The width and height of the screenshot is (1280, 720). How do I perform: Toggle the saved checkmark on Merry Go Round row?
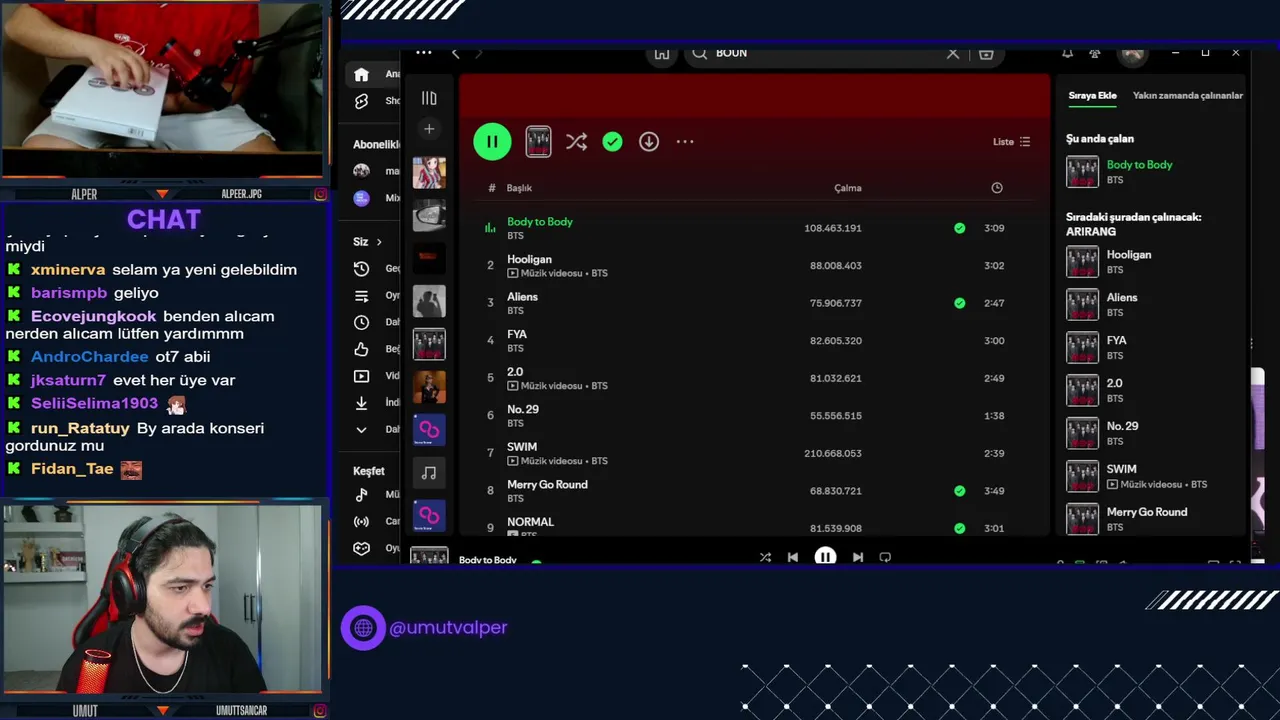click(960, 491)
